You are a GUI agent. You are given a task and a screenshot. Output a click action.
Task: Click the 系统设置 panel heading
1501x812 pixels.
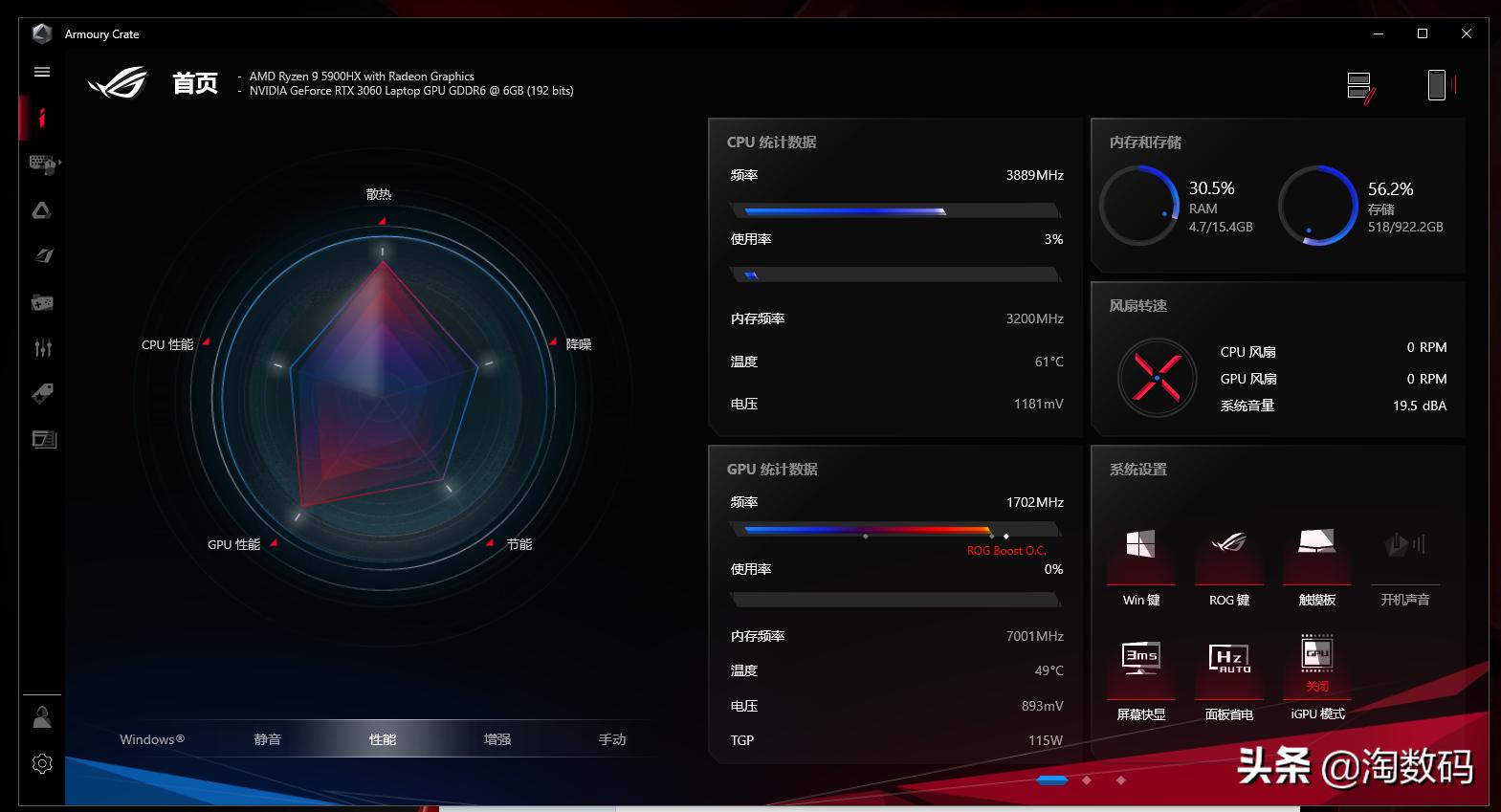[1138, 469]
